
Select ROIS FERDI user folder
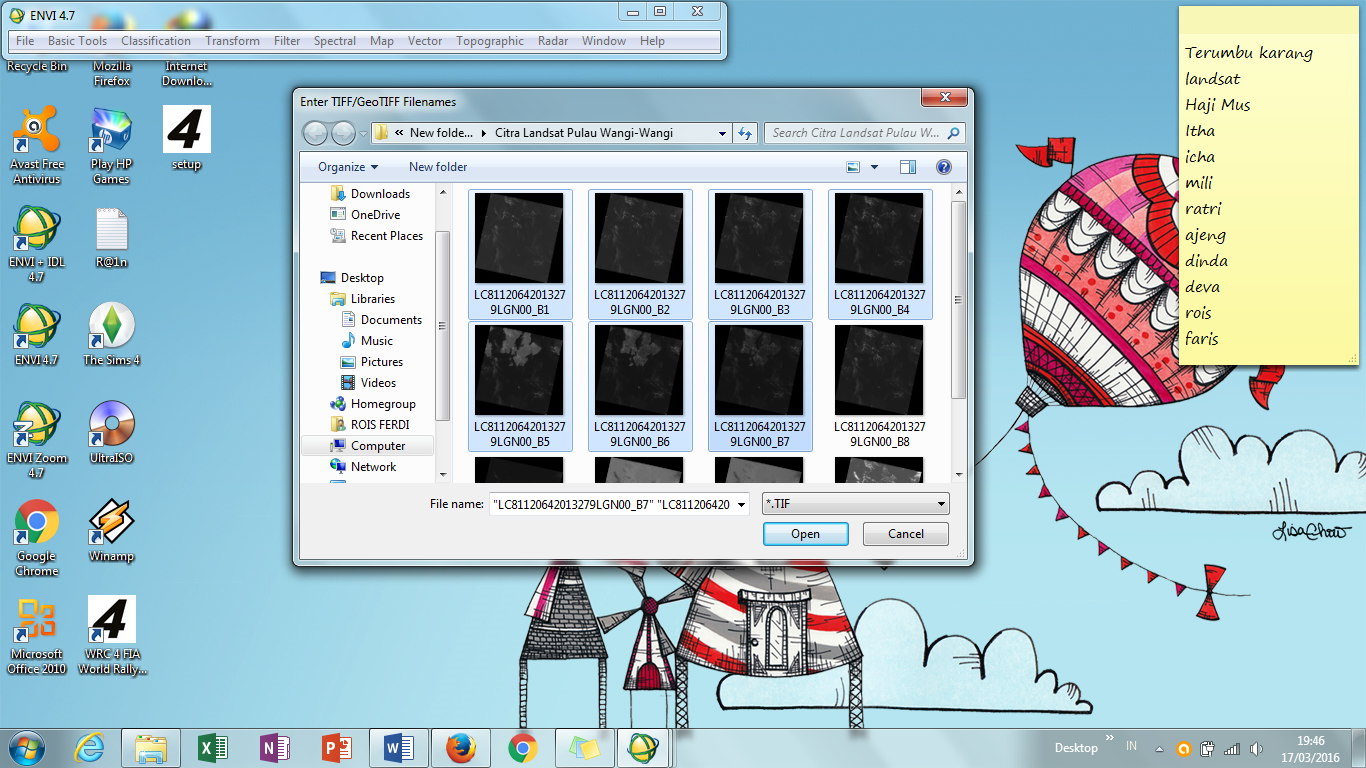point(379,425)
